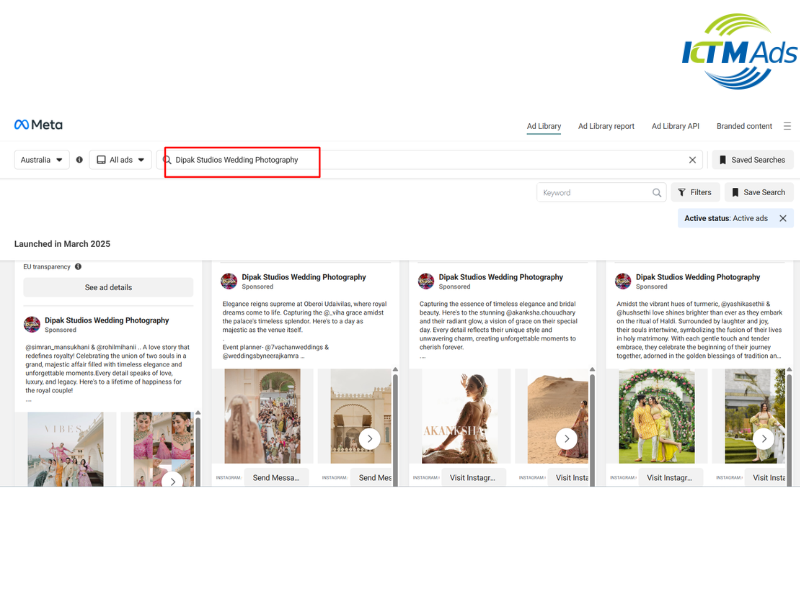Next image arrow in Oberoi Udaivilas ad

[369, 439]
